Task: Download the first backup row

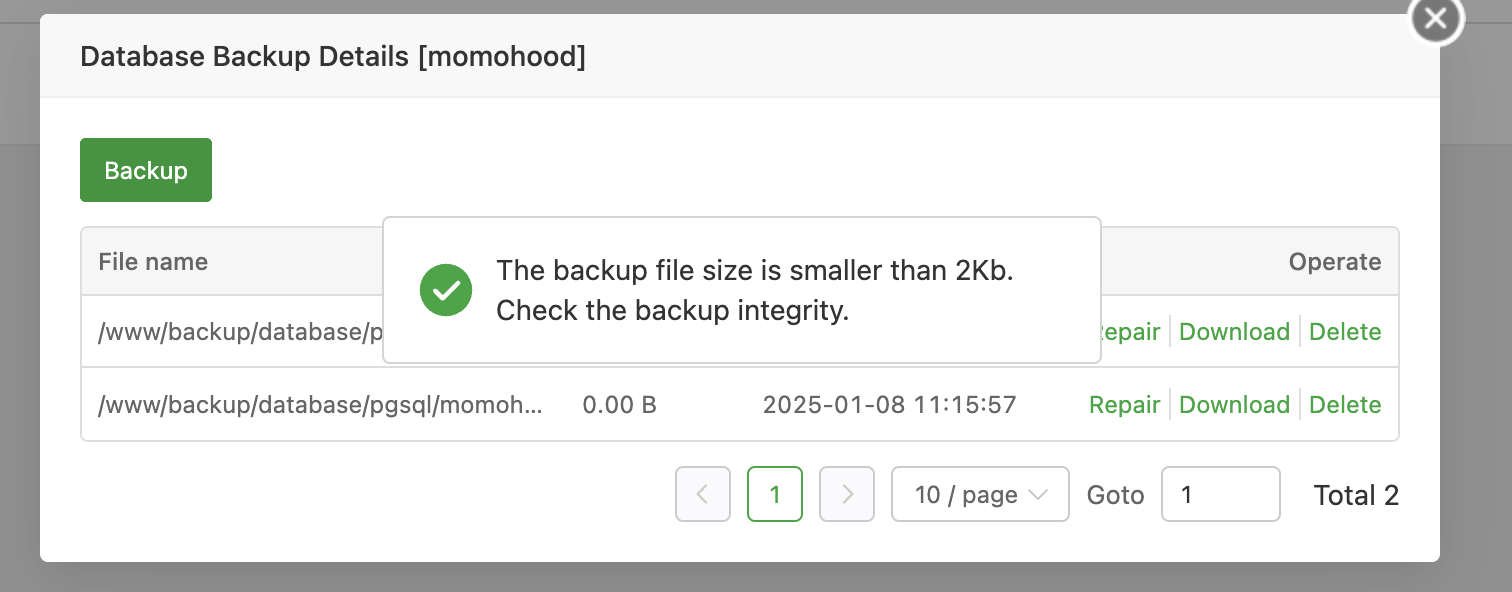Action: [1234, 331]
